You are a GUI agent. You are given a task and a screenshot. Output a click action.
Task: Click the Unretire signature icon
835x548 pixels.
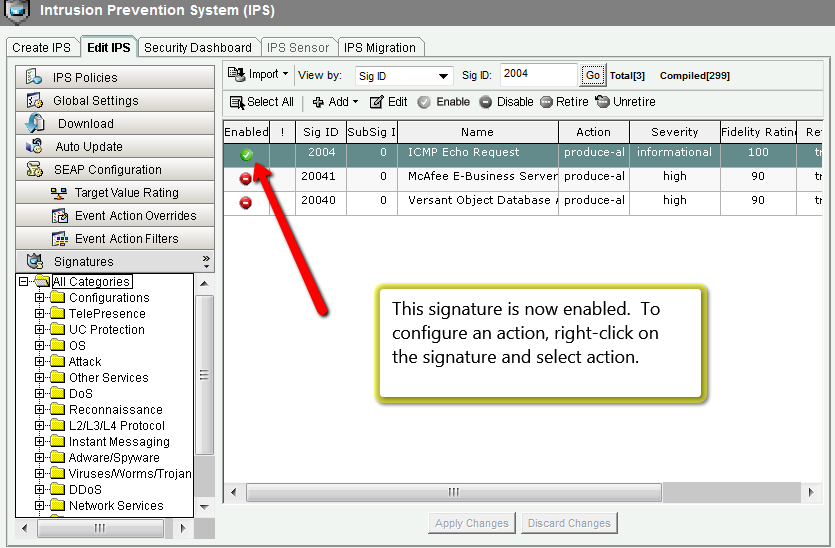click(x=602, y=102)
